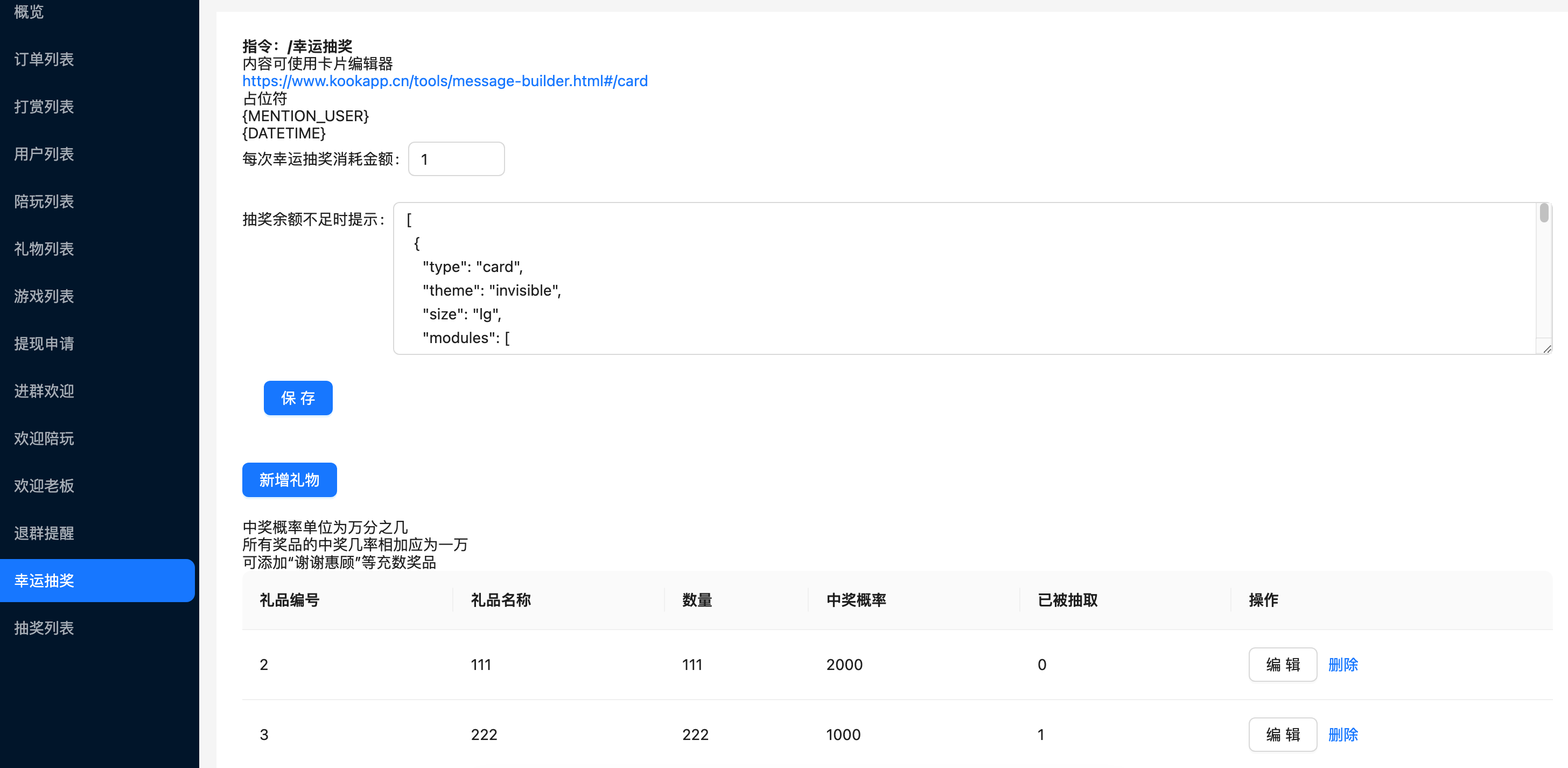The image size is (1568, 768).
Task: Edit the gift row numbered 2
Action: pyautogui.click(x=1282, y=665)
